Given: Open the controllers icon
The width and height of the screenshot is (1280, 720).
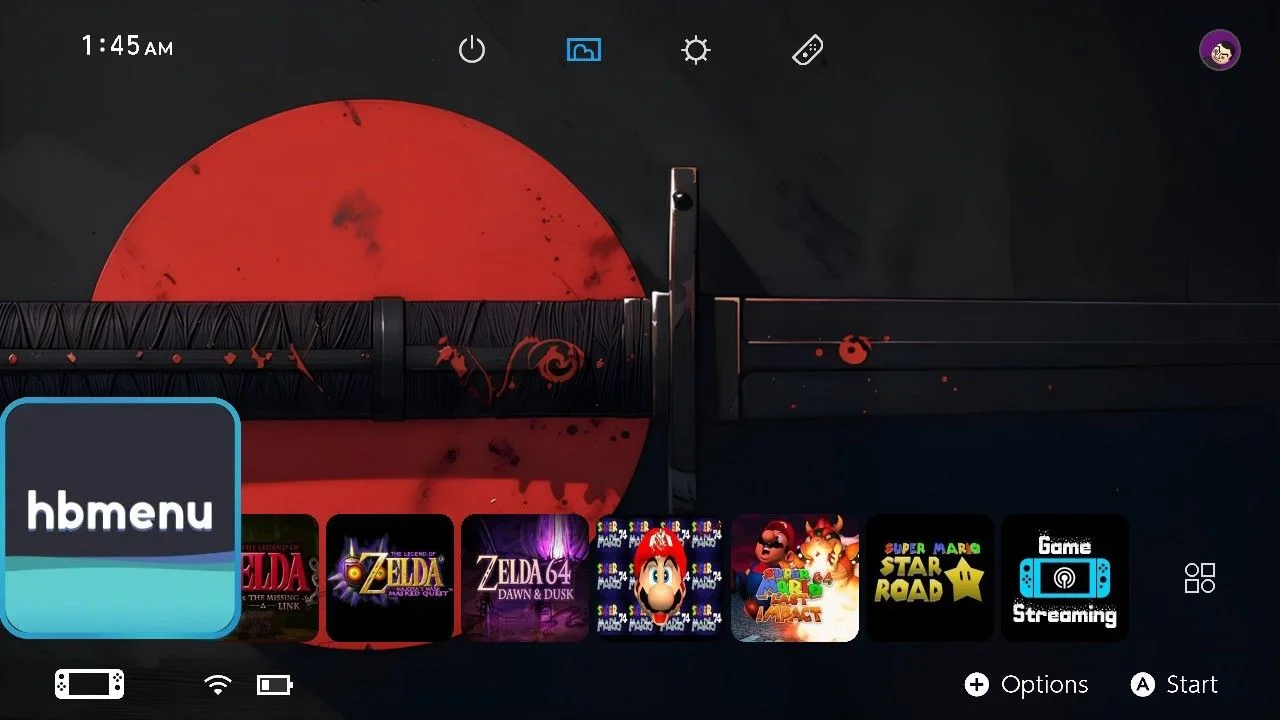Looking at the screenshot, I should coord(808,50).
